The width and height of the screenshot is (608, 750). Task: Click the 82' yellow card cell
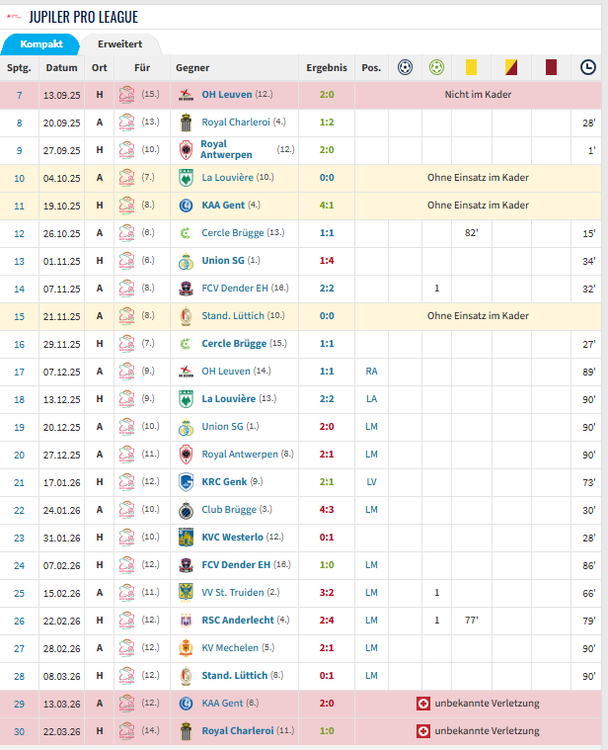click(x=471, y=233)
